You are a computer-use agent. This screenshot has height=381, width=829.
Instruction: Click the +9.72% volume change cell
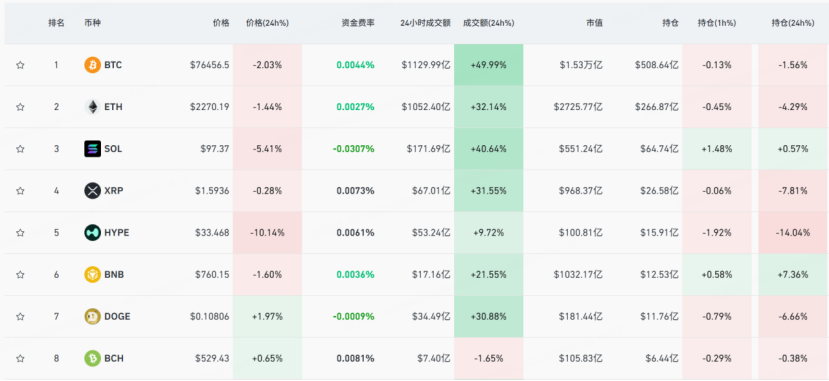[x=489, y=233]
